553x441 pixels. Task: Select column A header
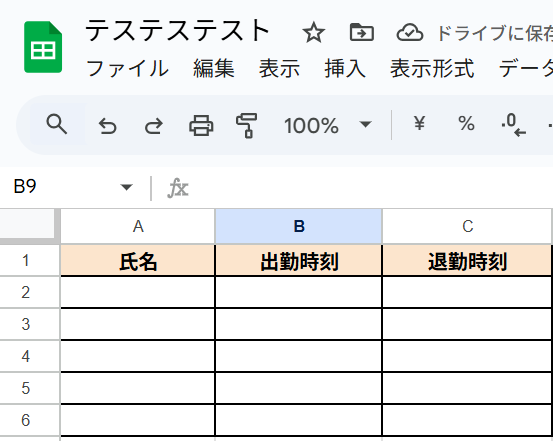138,226
